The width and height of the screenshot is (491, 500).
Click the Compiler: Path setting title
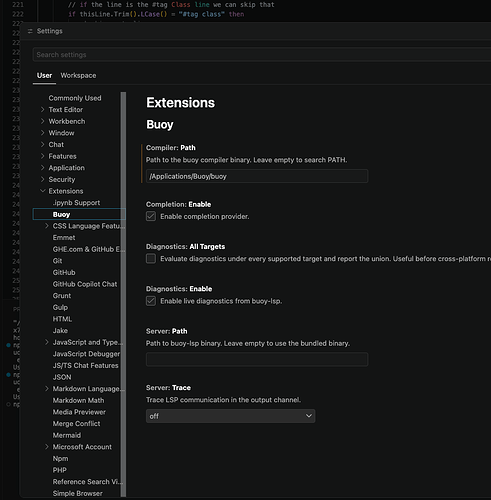click(x=171, y=148)
